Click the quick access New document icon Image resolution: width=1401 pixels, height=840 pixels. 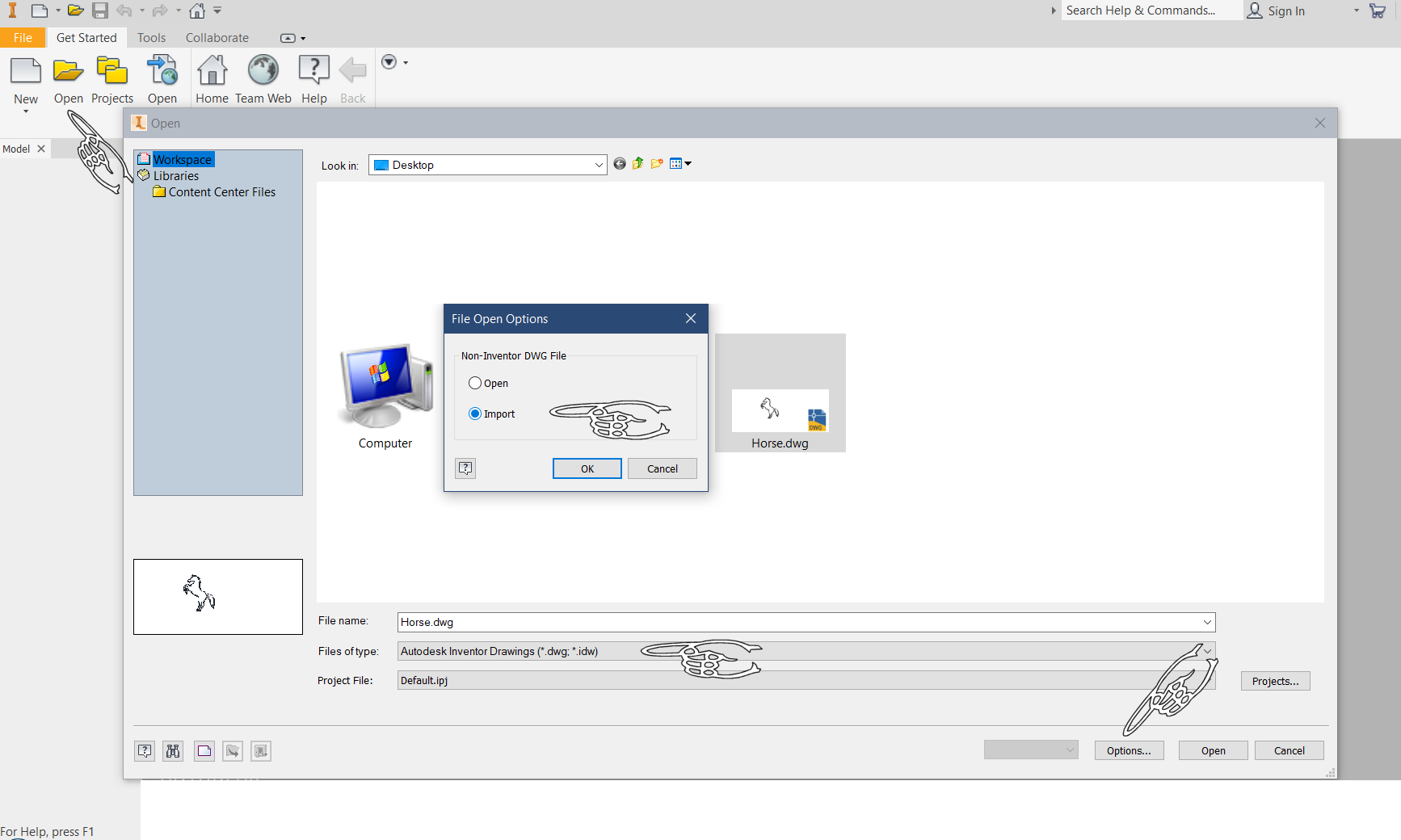click(x=39, y=10)
